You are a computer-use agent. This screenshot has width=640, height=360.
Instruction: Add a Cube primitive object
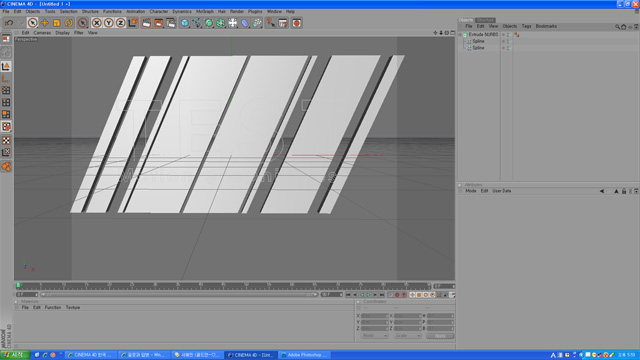[x=184, y=23]
